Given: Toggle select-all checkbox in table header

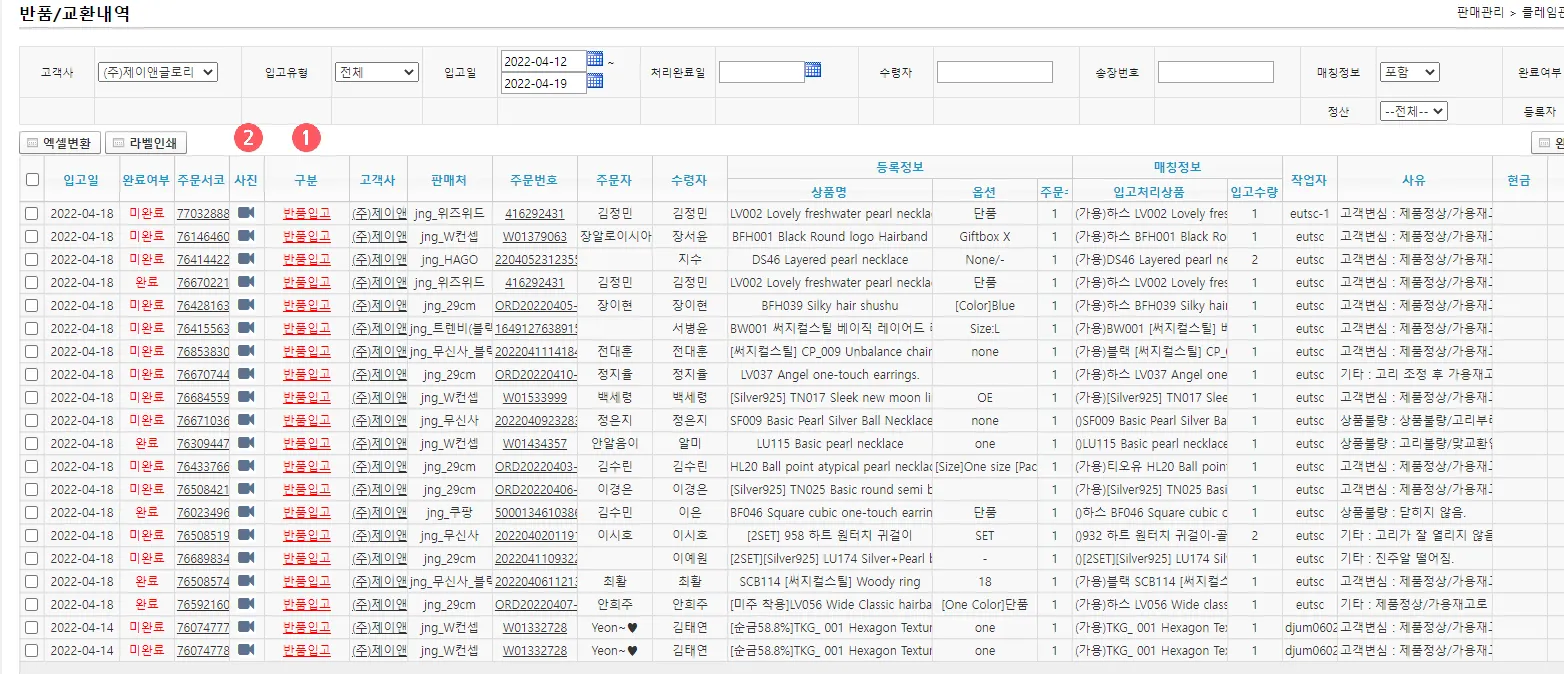Looking at the screenshot, I should tap(33, 180).
